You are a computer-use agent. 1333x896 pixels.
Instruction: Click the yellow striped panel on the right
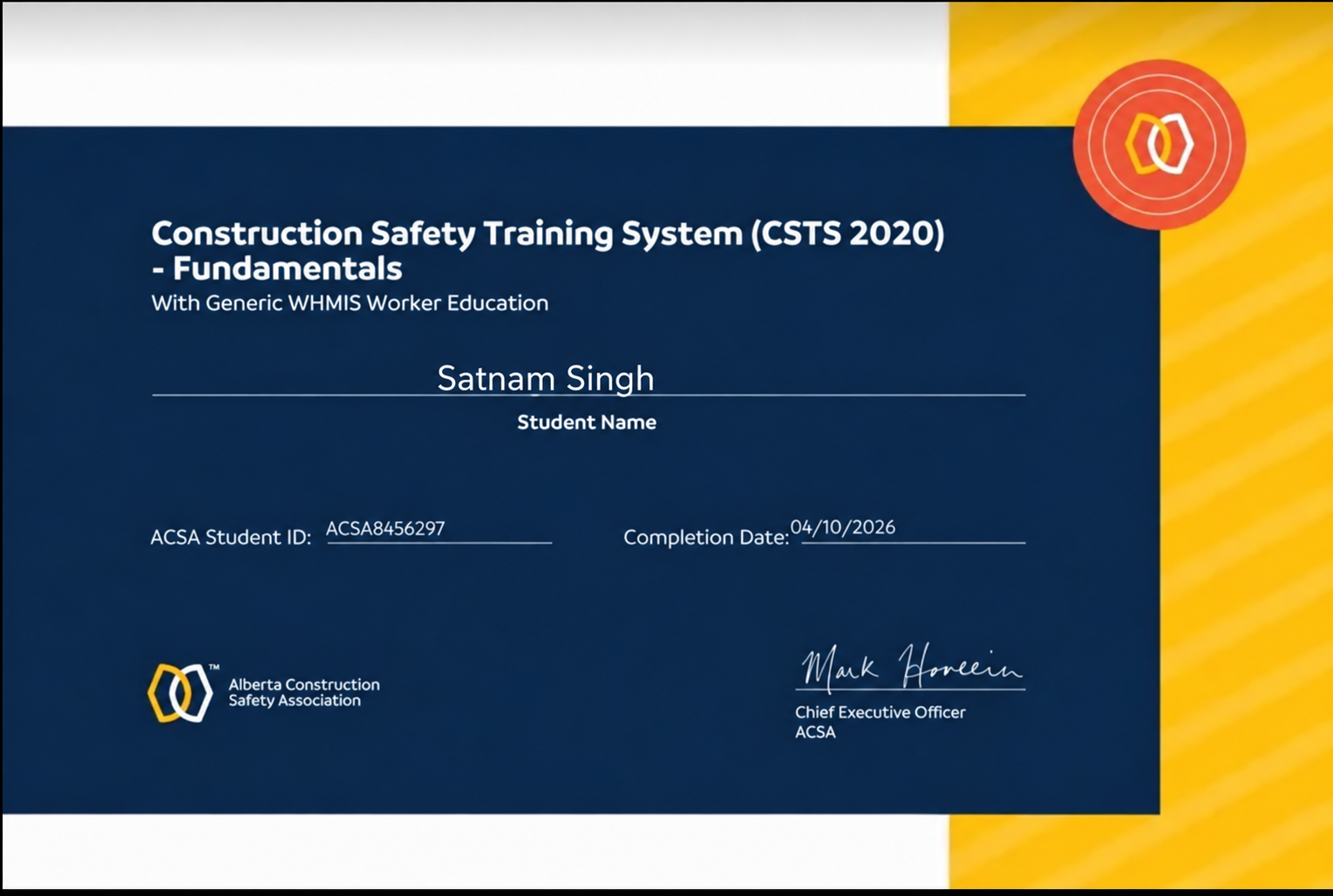point(1247,523)
